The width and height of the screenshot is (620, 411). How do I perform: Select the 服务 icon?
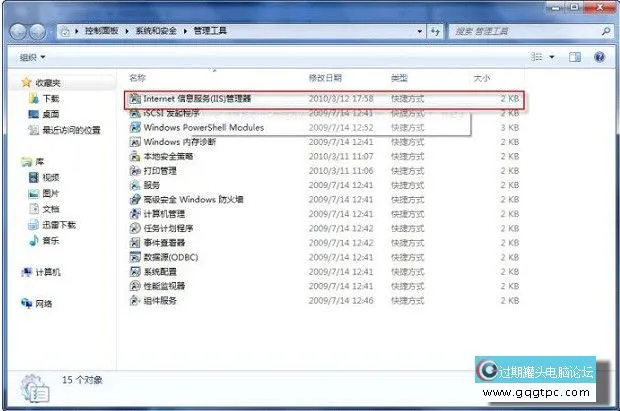(135, 185)
